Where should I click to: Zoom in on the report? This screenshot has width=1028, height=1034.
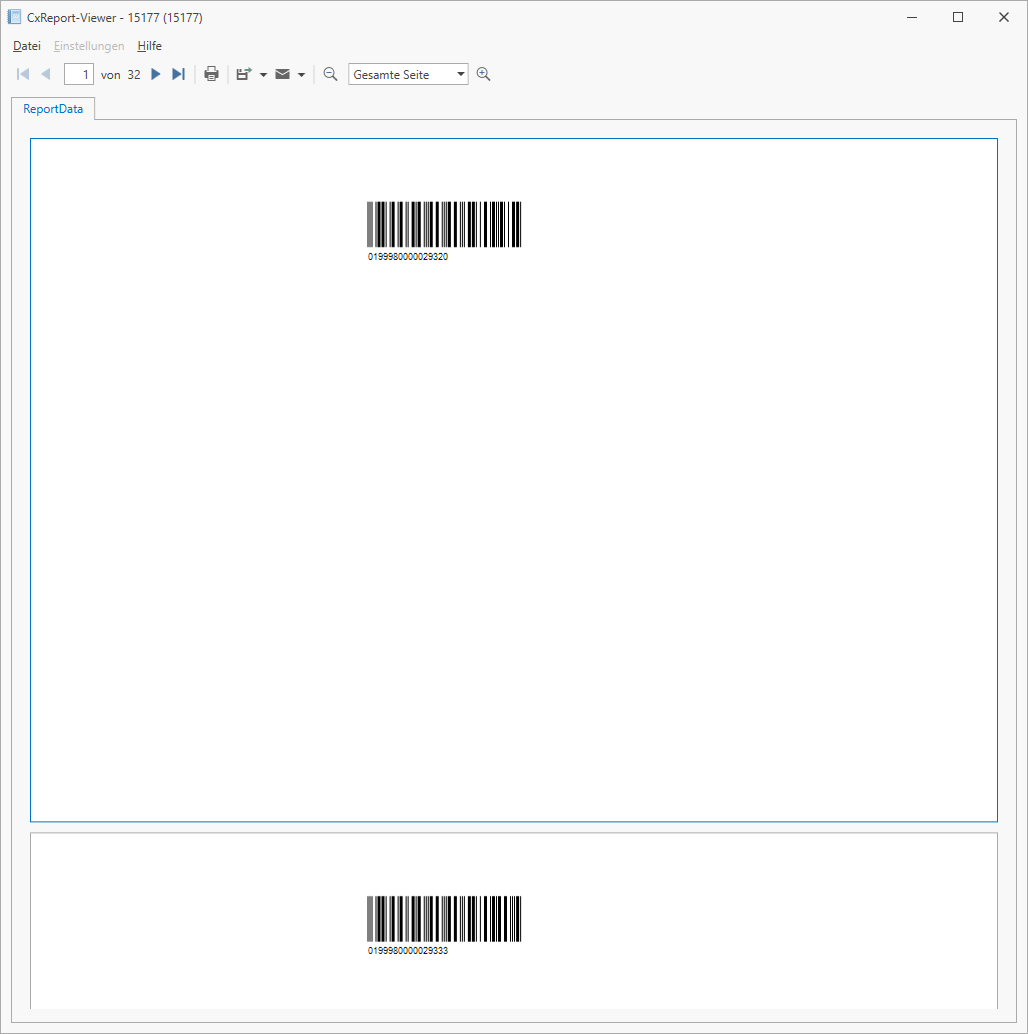point(483,74)
